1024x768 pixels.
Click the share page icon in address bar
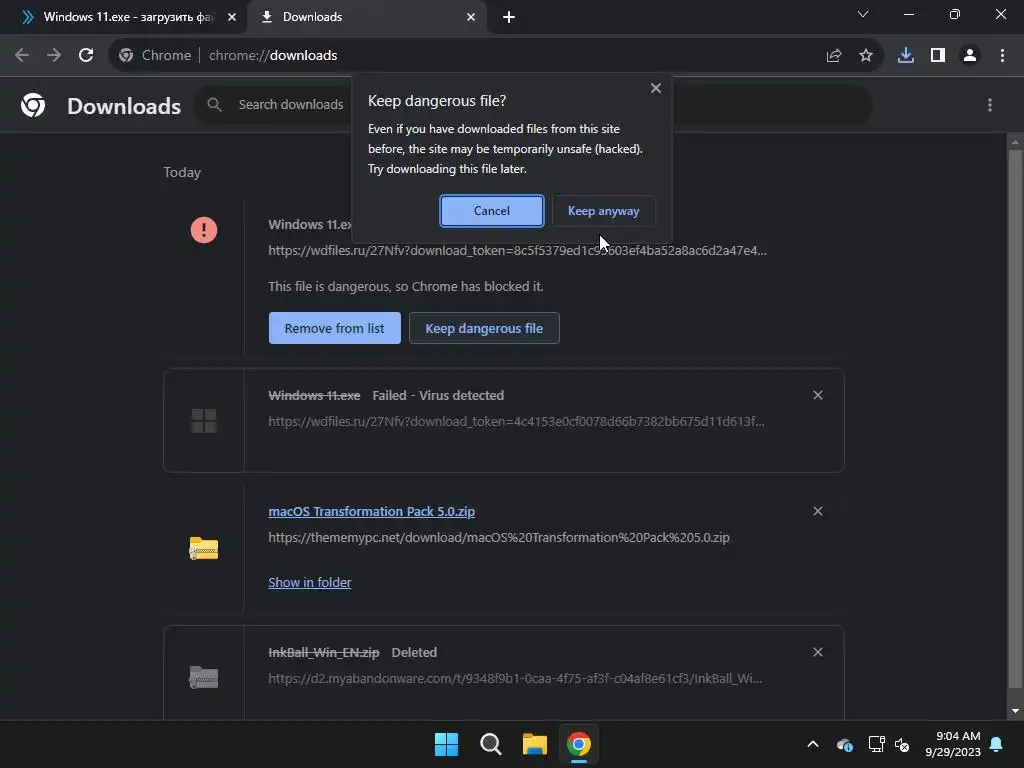coord(834,56)
